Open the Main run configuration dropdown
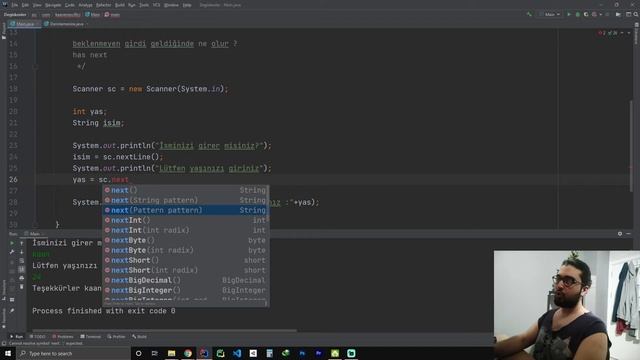640x360 pixels. [x=550, y=14]
